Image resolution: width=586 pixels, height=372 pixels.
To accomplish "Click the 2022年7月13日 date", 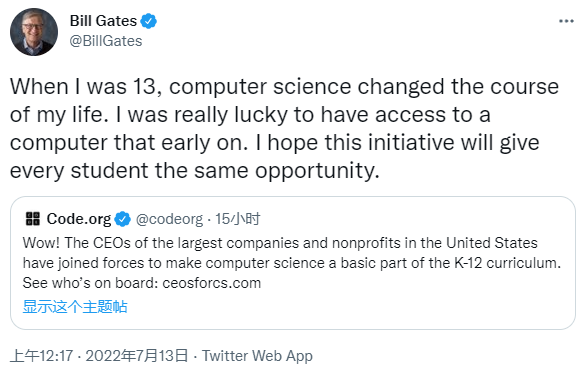I will point(137,356).
